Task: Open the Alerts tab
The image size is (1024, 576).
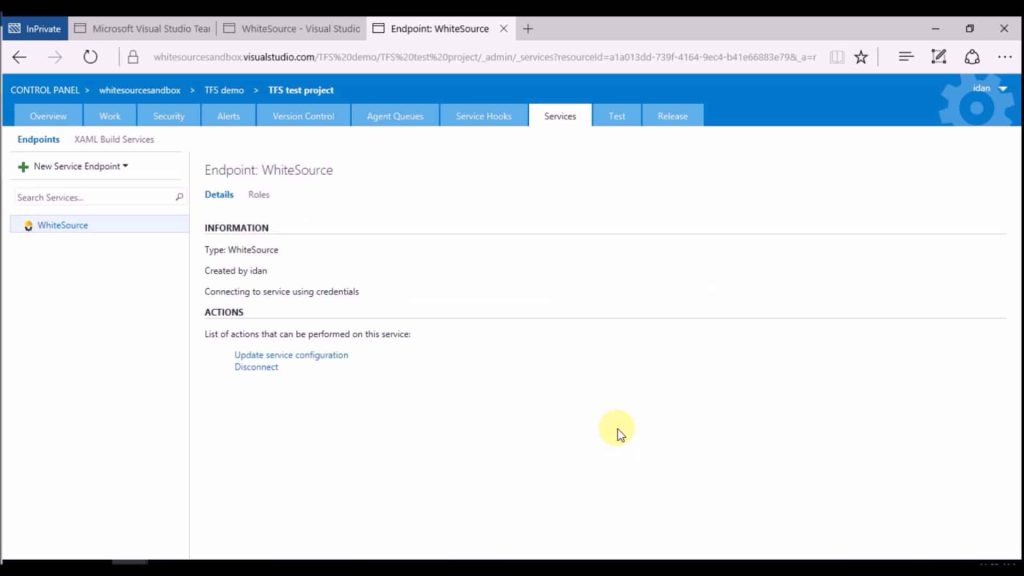Action: click(229, 116)
